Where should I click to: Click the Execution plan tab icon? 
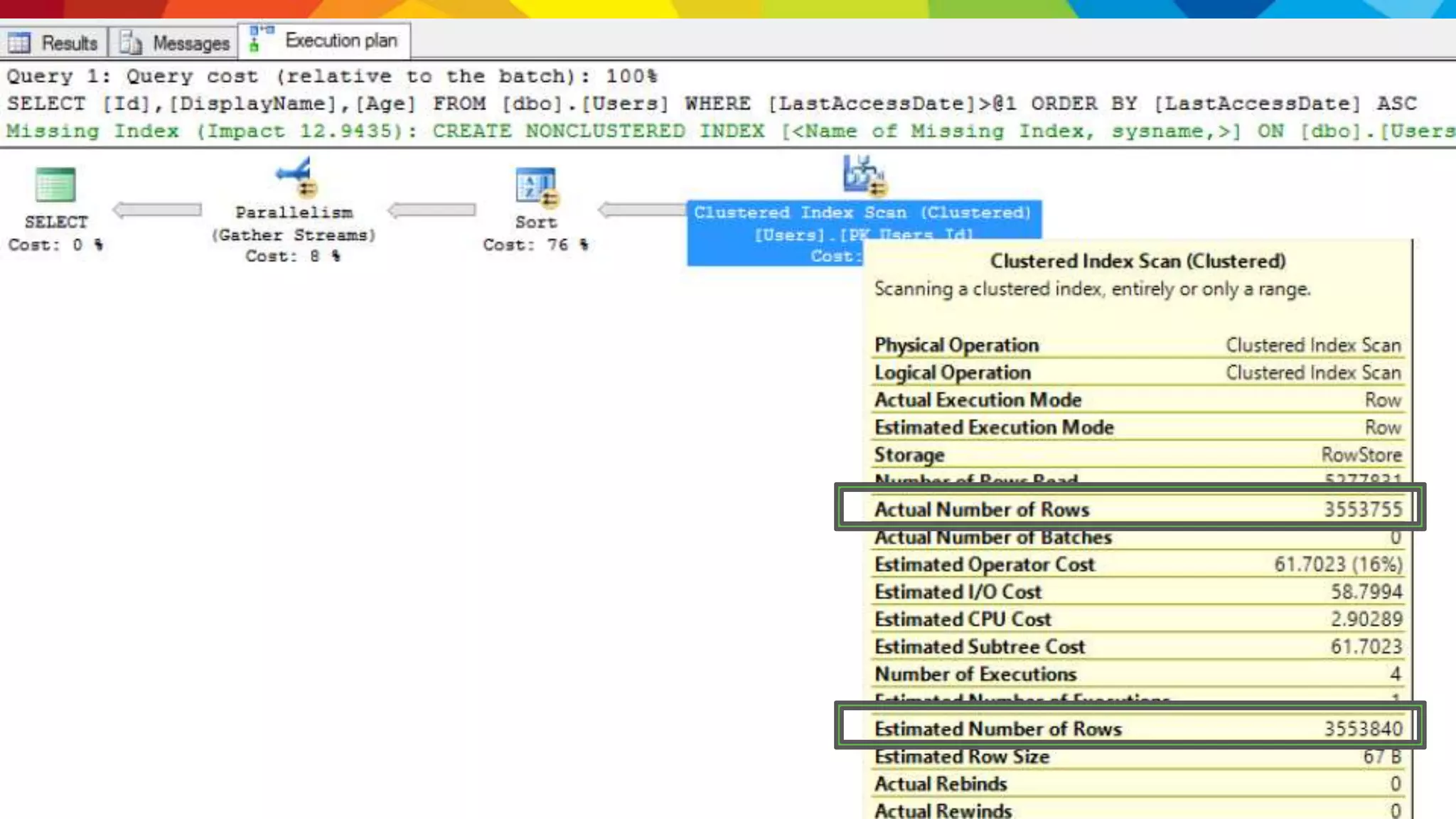pos(260,40)
